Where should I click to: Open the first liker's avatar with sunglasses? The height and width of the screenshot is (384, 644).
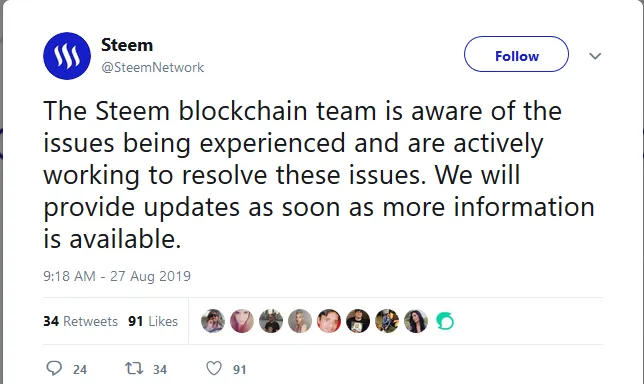coord(213,321)
